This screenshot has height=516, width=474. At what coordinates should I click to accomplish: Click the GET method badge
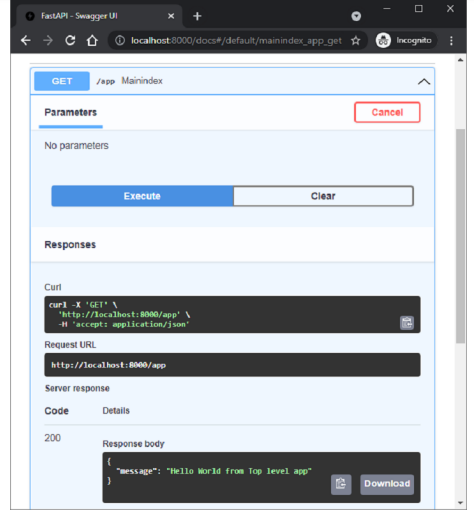coord(62,81)
